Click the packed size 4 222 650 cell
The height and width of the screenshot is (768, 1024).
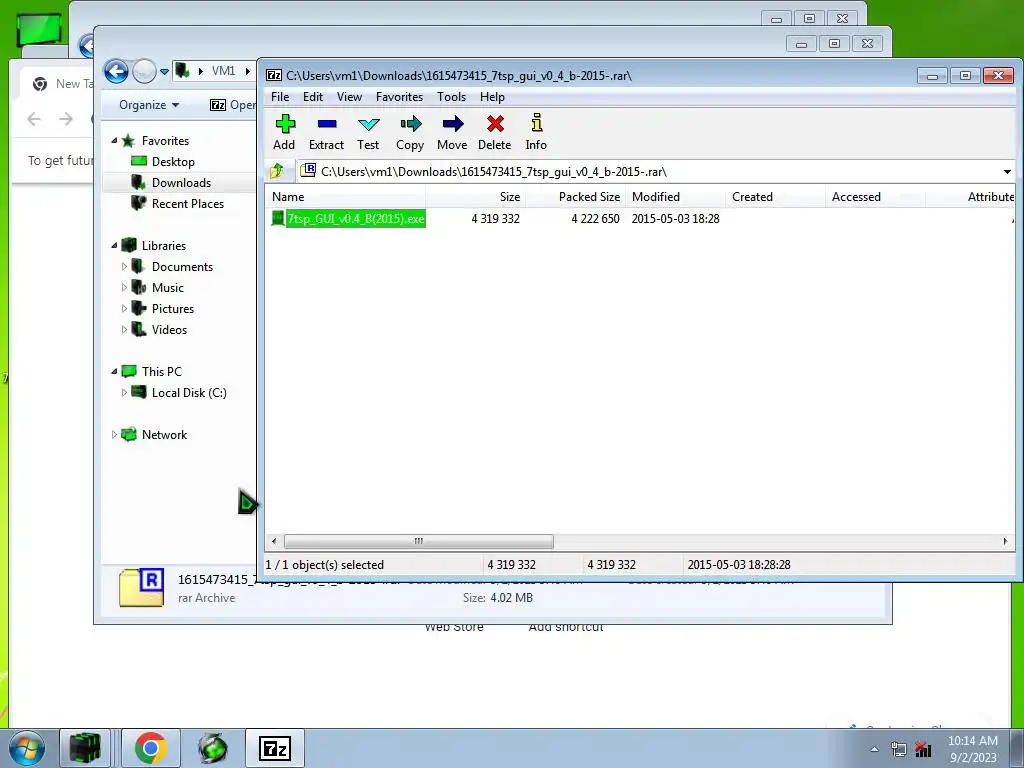click(596, 219)
